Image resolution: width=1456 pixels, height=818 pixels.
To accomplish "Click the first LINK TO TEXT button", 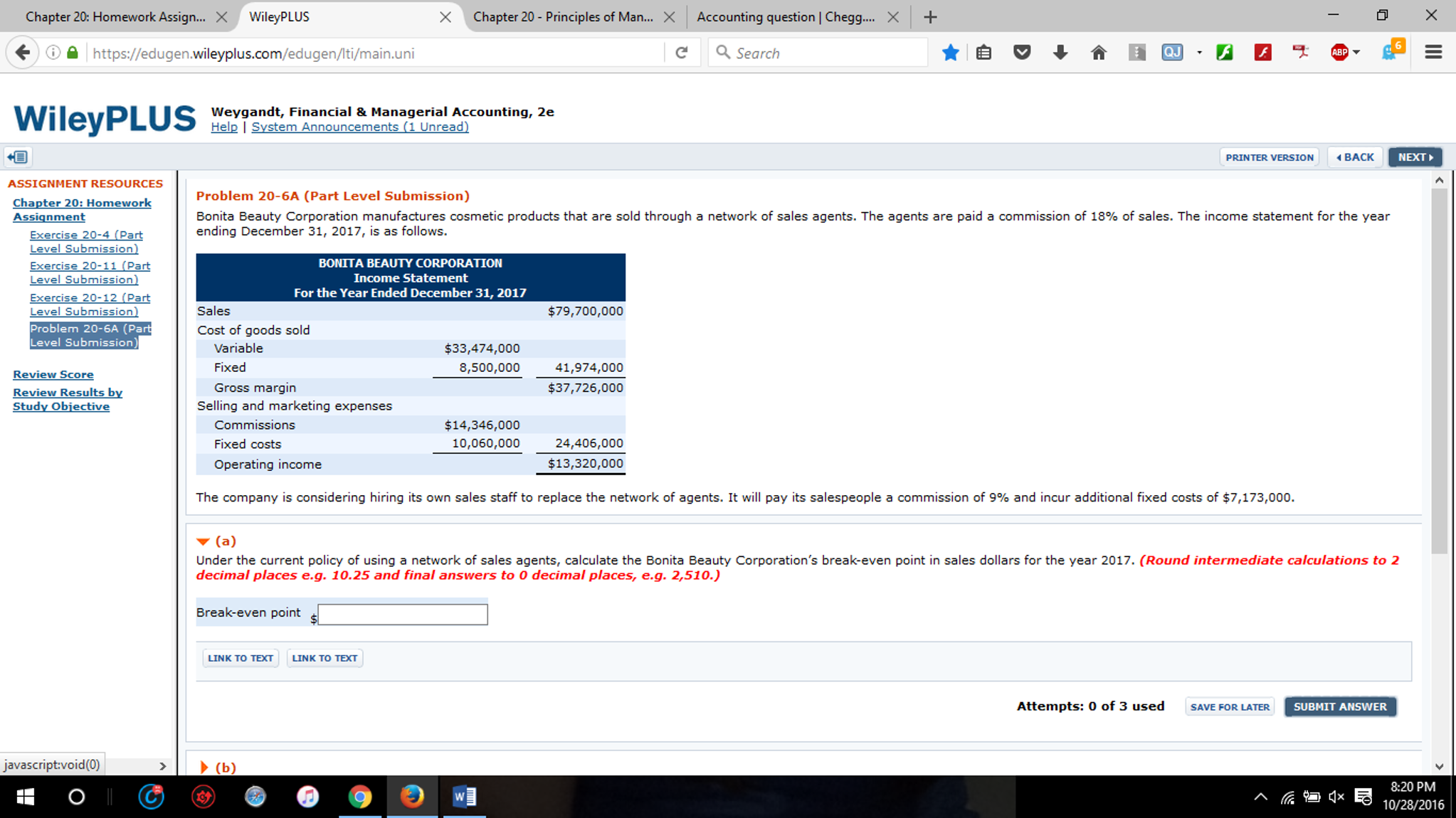I will point(241,659).
